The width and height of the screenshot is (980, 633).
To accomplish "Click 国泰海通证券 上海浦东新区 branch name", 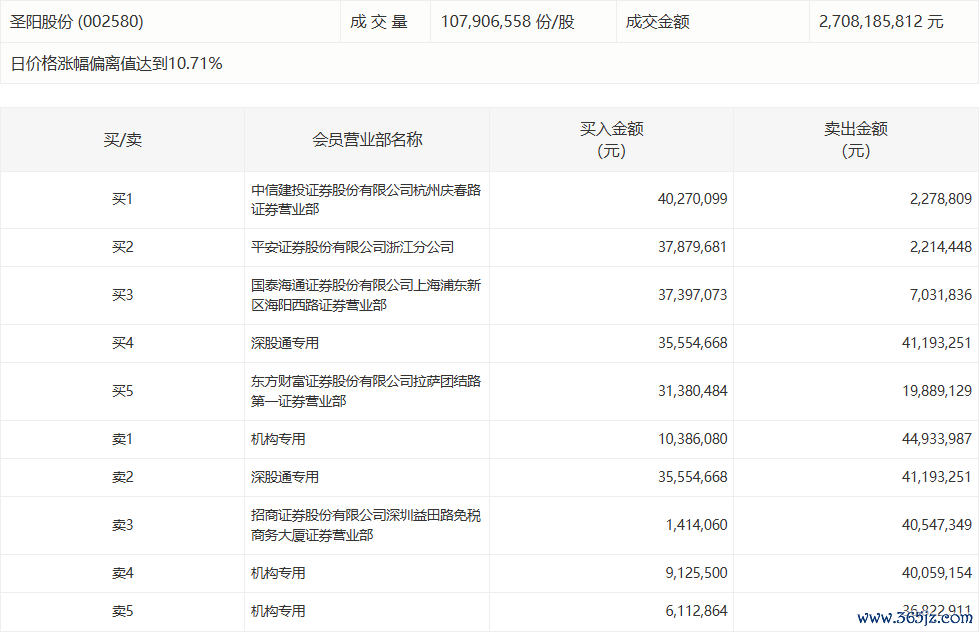I will 366,295.
